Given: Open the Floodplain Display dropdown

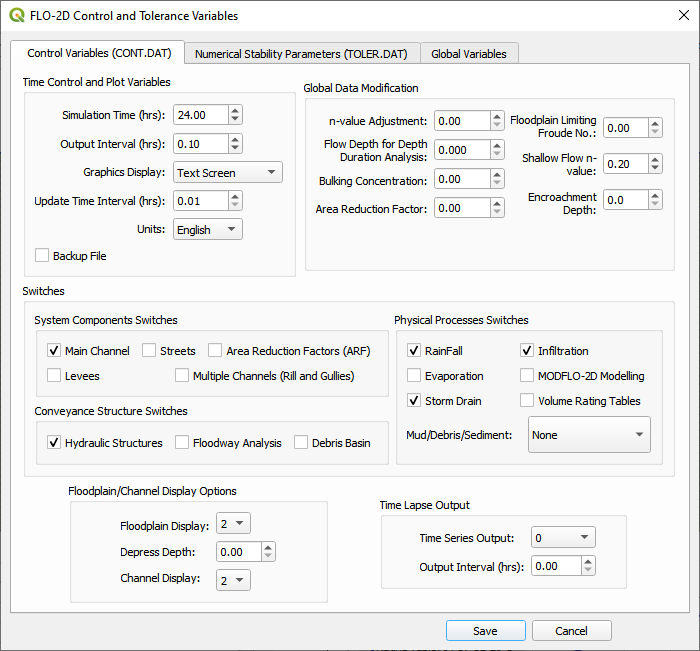Looking at the screenshot, I should [233, 523].
